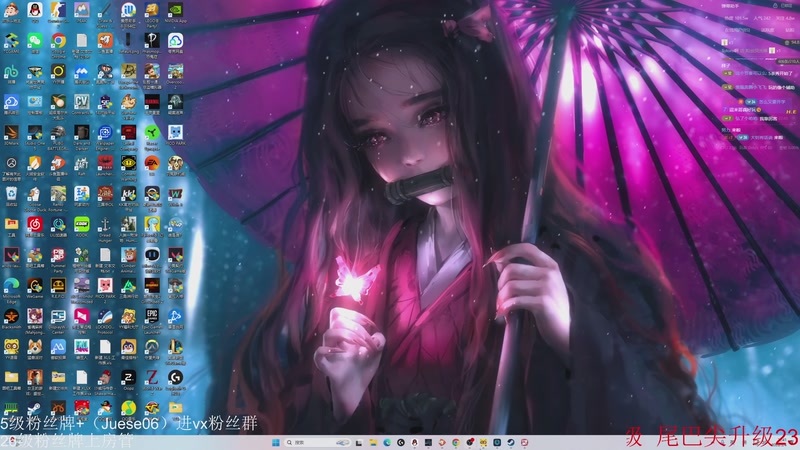Launch the PUBG helmet icon
This screenshot has width=800, height=450.
click(58, 133)
